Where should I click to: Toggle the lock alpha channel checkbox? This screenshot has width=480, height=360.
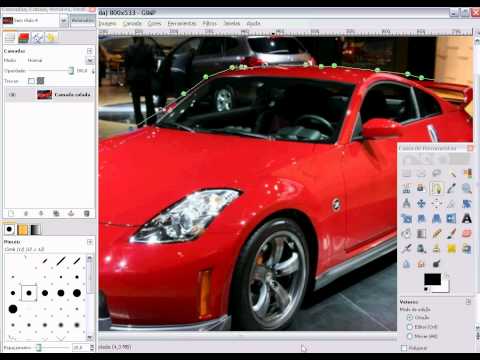point(31,81)
